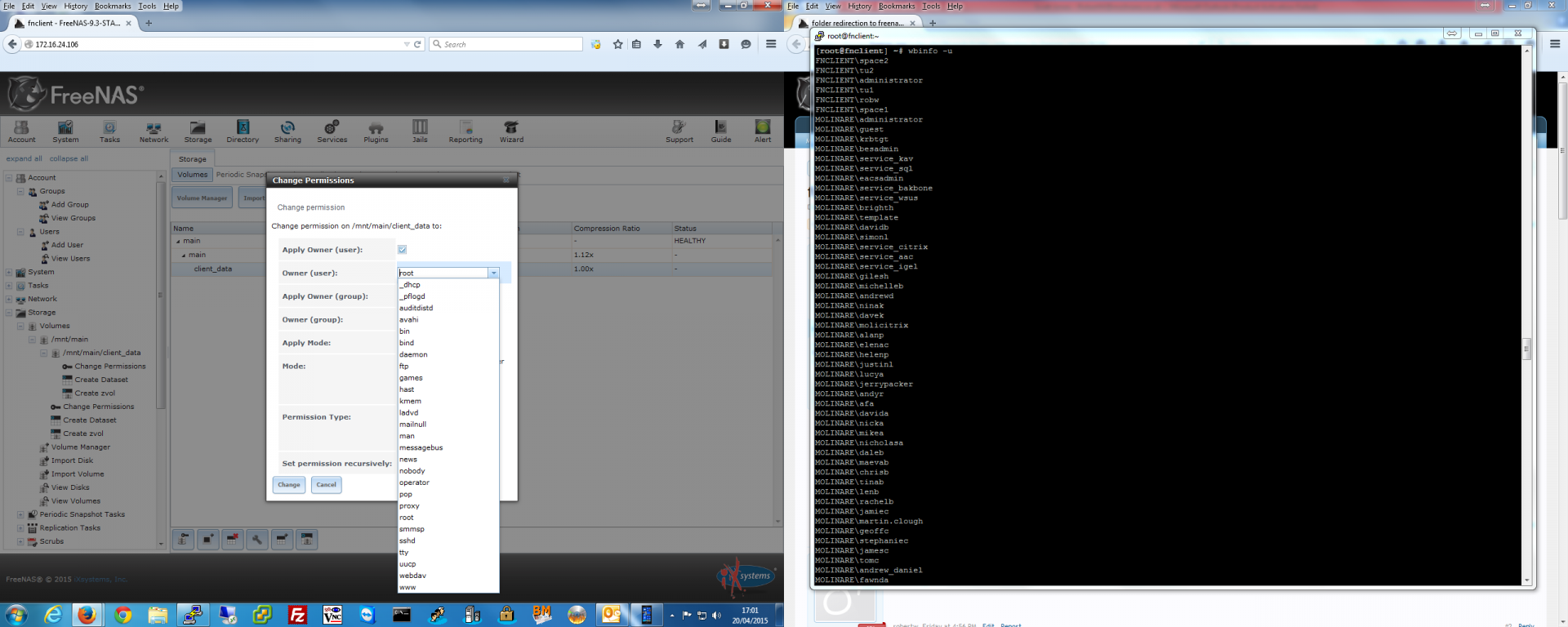Expand the Network tree node
The width and height of the screenshot is (1568, 627).
(9, 299)
